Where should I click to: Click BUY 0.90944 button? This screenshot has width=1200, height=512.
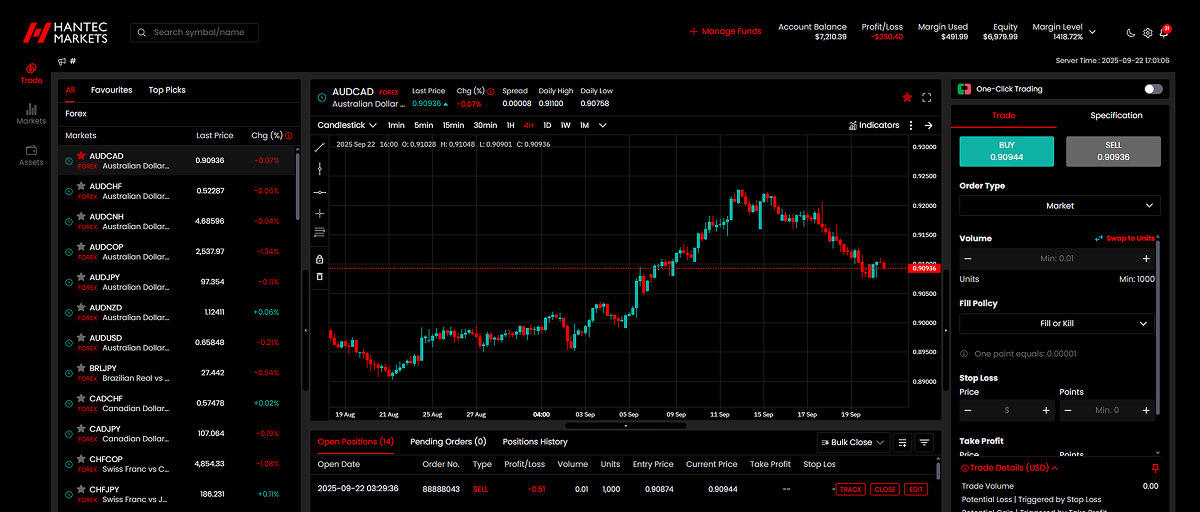(1006, 151)
